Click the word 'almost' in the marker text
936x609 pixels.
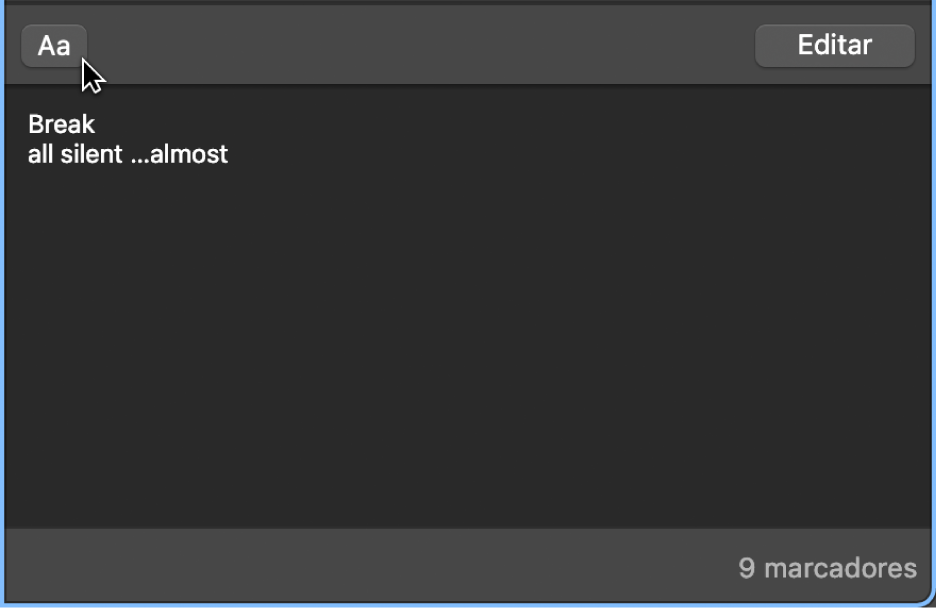pyautogui.click(x=189, y=155)
